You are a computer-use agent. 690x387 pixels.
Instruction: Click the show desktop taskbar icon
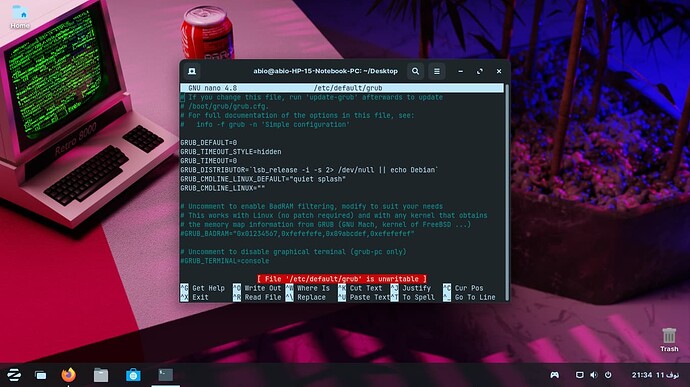pyautogui.click(x=40, y=375)
